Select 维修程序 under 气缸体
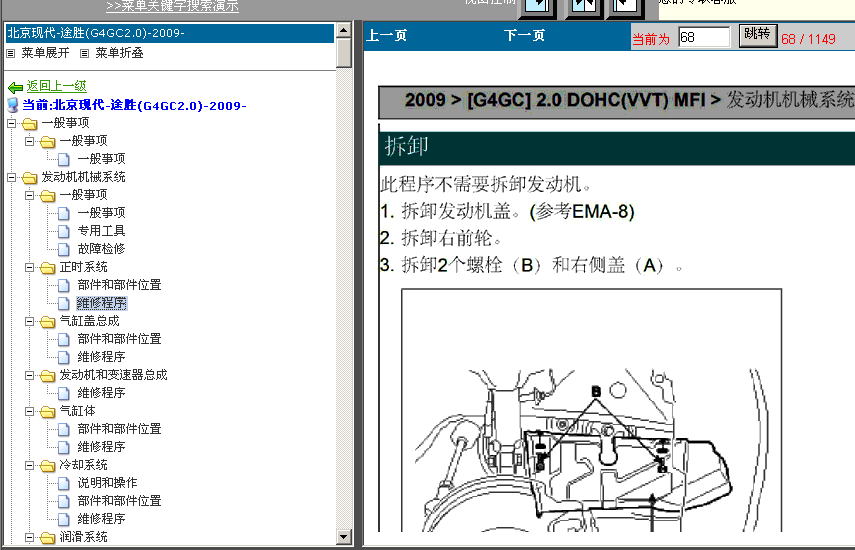Image resolution: width=855 pixels, height=550 pixels. [x=101, y=447]
